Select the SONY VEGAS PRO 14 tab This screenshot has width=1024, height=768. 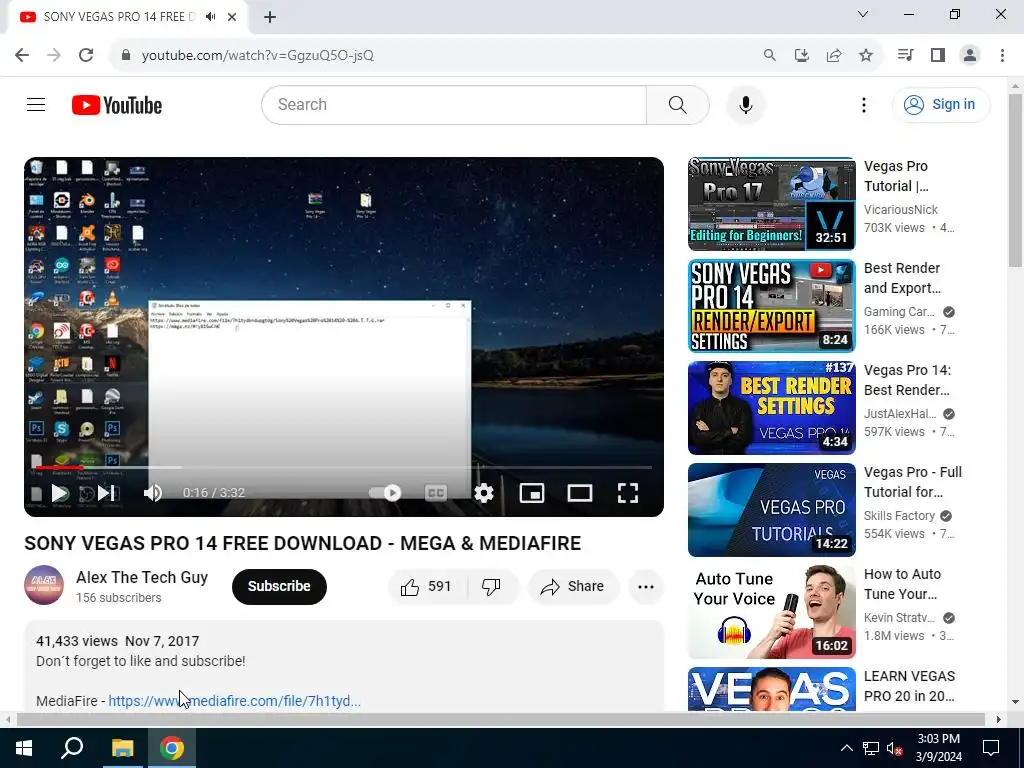(119, 17)
